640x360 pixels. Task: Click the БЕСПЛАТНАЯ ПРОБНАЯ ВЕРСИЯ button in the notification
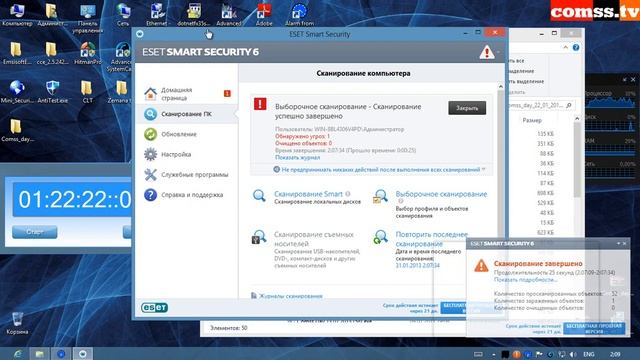pyautogui.click(x=594, y=329)
